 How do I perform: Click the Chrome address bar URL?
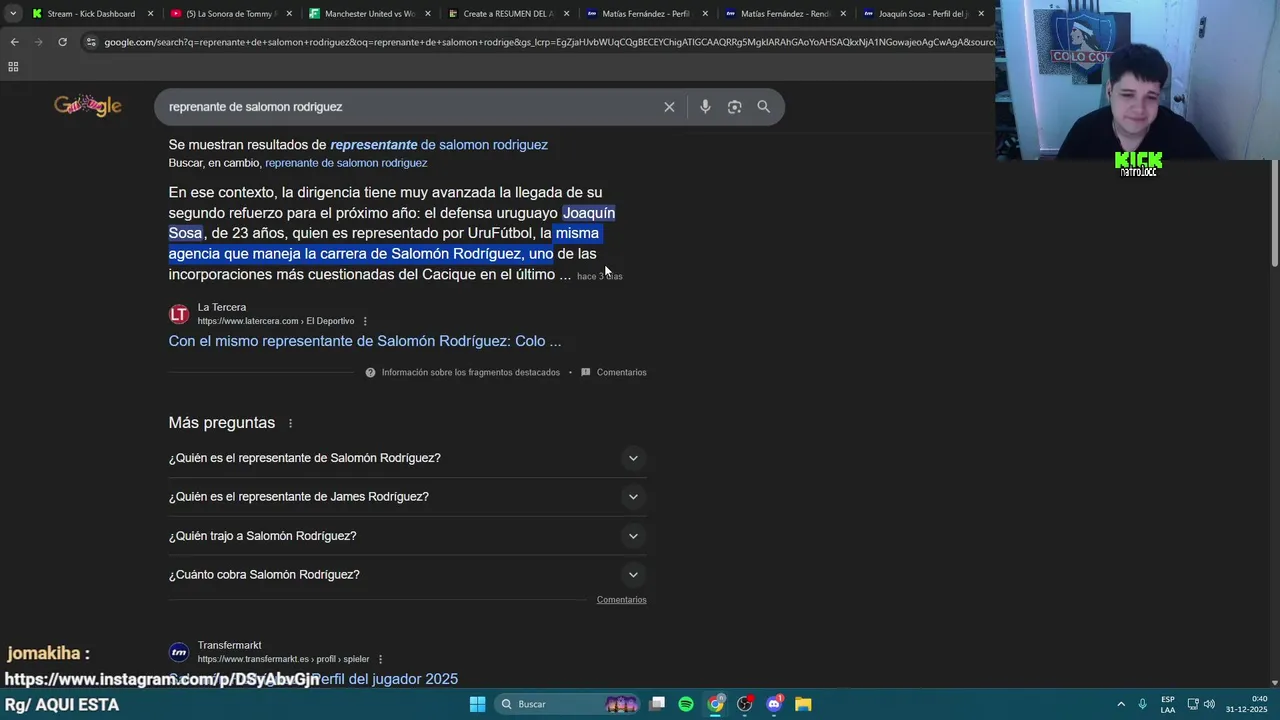pyautogui.click(x=550, y=42)
